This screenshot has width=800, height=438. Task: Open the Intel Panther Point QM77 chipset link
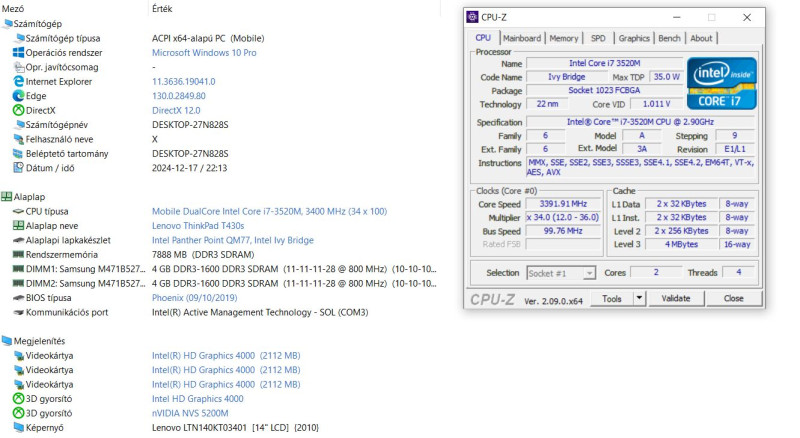click(233, 240)
